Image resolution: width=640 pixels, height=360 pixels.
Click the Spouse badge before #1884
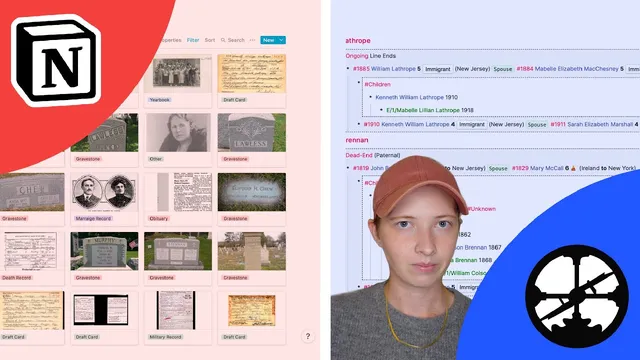[502, 69]
